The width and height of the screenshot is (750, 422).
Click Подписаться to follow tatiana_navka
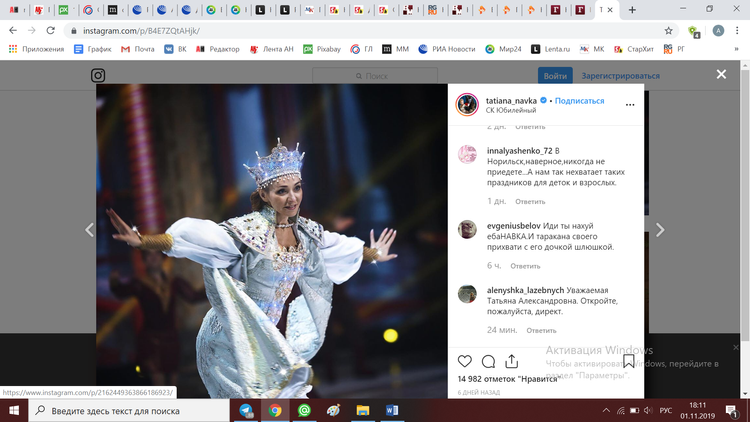[579, 100]
